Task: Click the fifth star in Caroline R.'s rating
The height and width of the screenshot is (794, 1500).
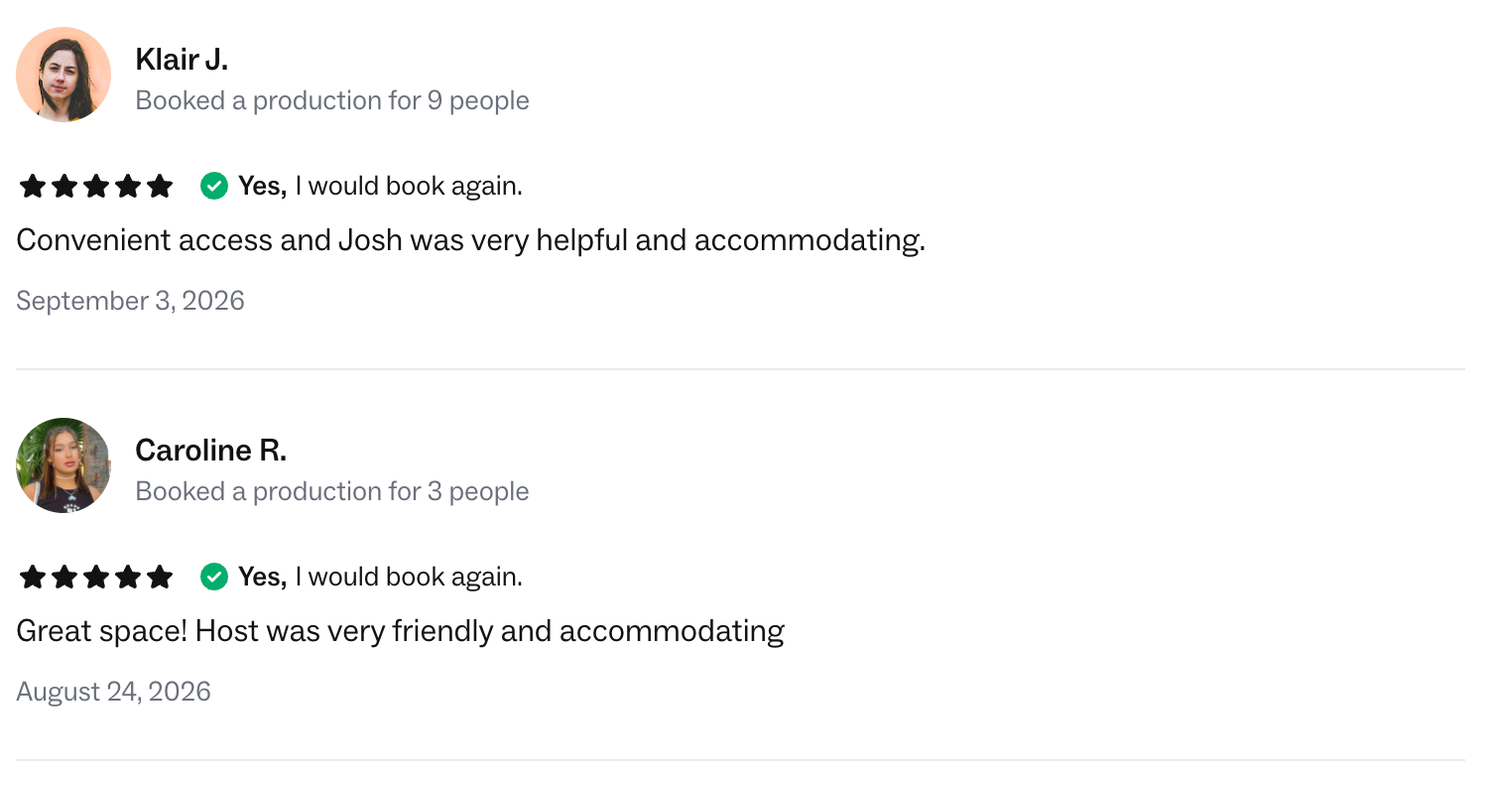Action: coord(160,577)
